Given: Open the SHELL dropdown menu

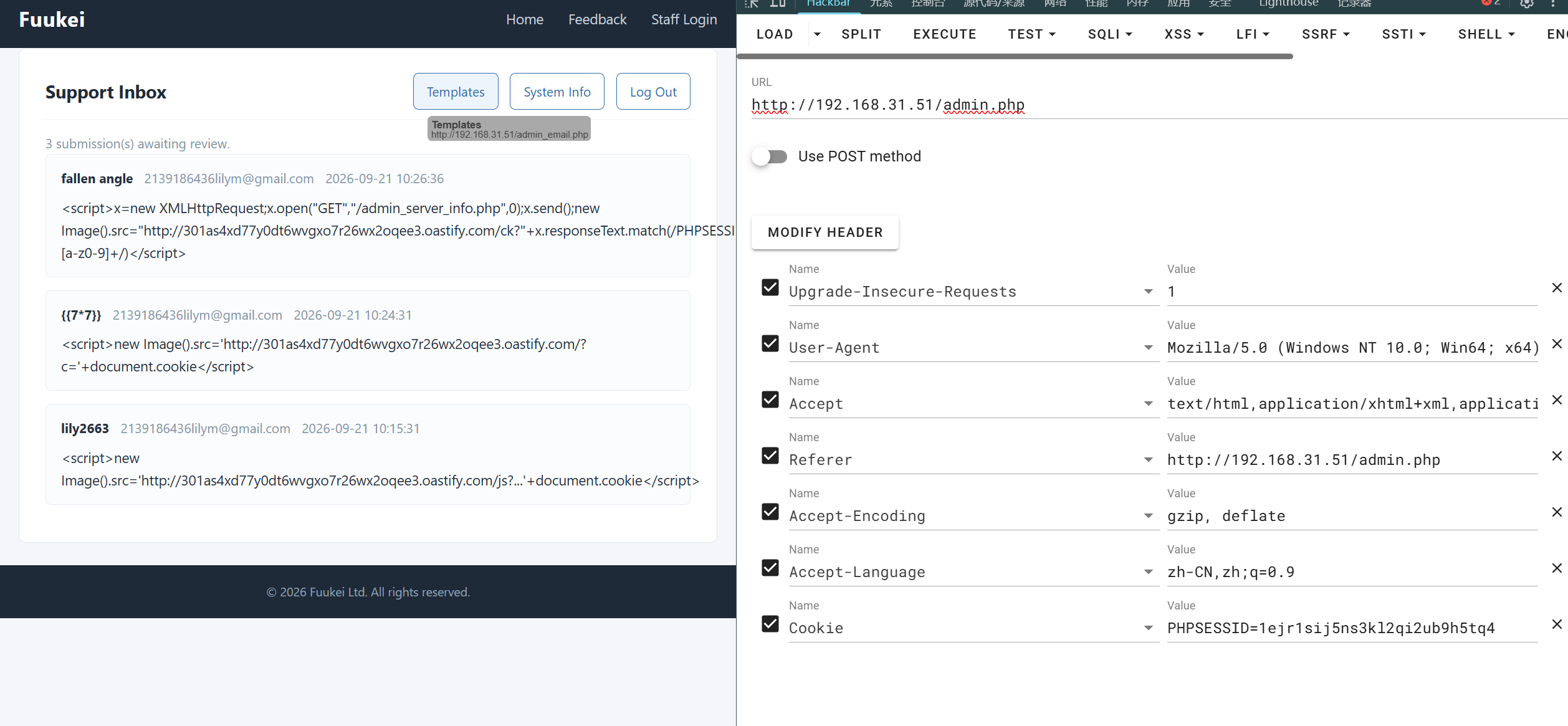Looking at the screenshot, I should 1486,34.
